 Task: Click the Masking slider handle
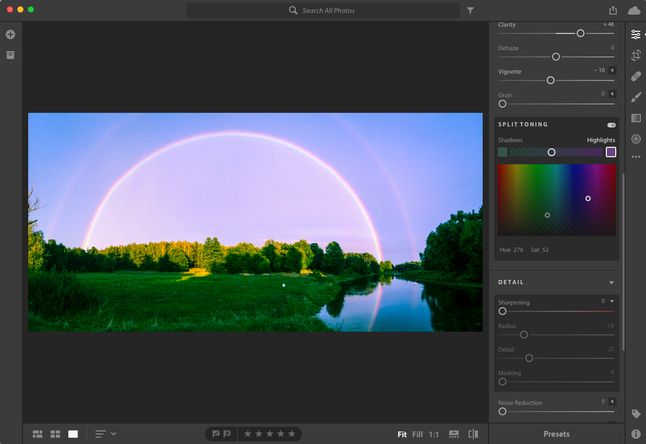click(502, 382)
